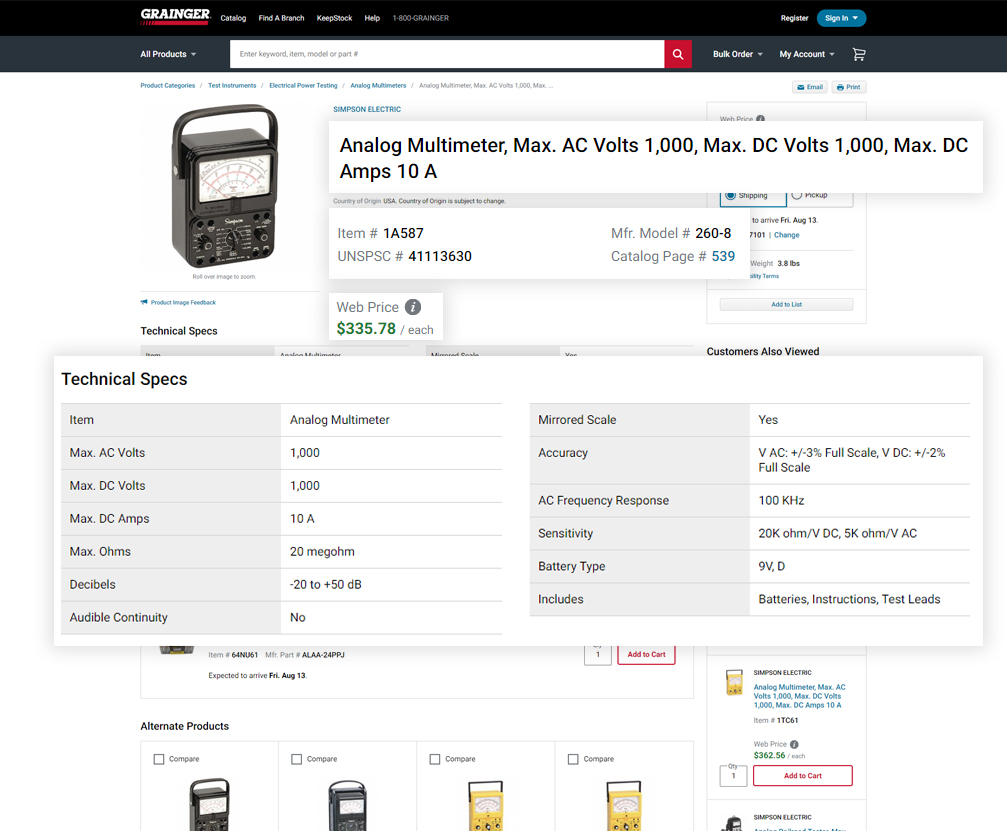
Task: Click 'Batteries, Instructions, Test Leads' value
Action: [x=849, y=599]
